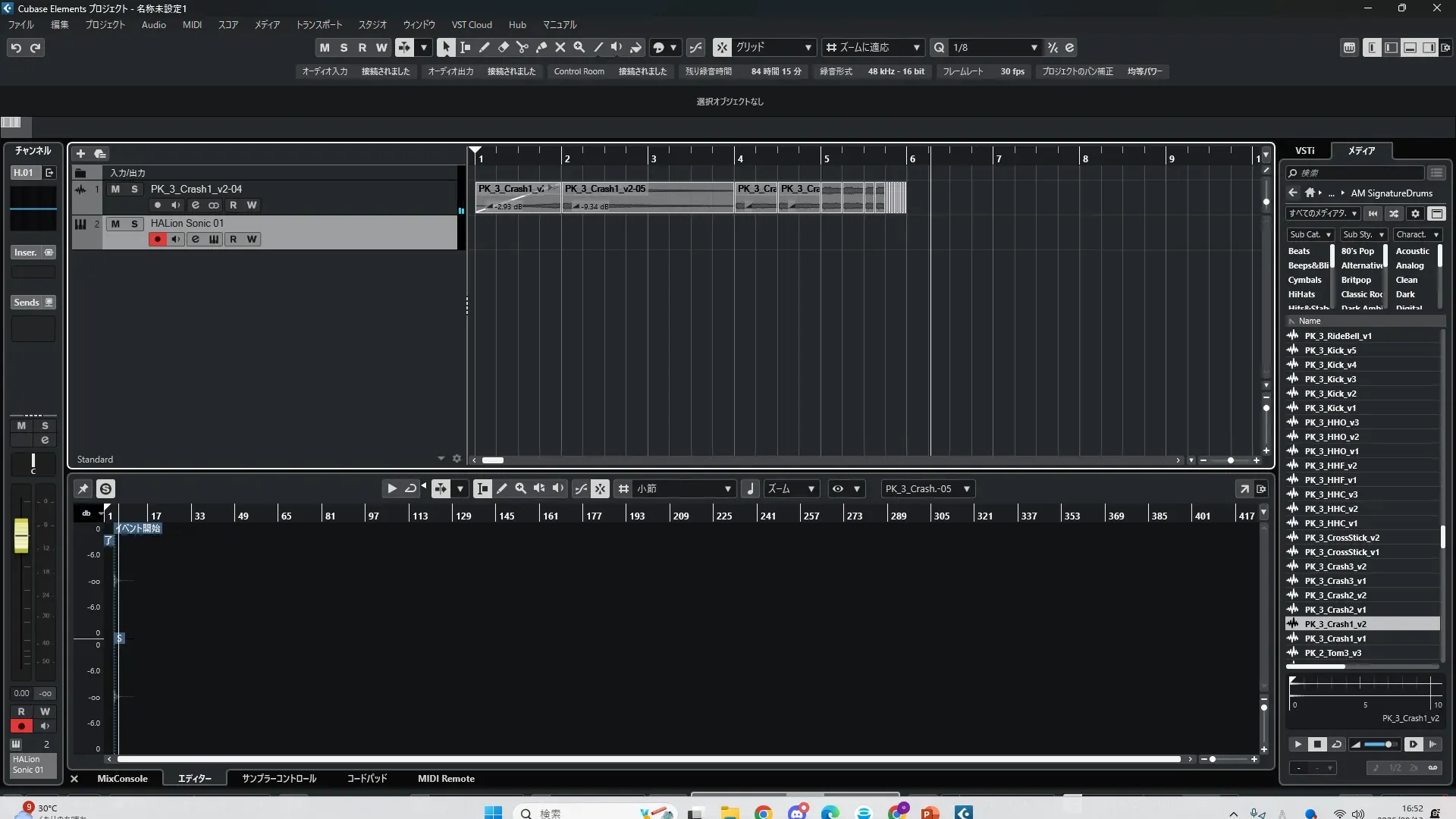This screenshot has width=1456, height=819.
Task: Mute the PK_3_Crash1_v2-04 track
Action: (115, 189)
